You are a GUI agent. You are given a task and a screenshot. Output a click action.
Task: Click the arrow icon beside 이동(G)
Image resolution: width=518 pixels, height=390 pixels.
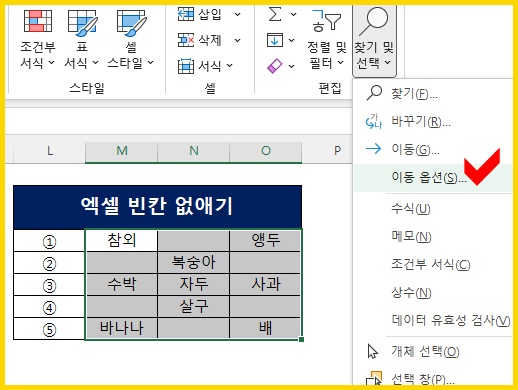pyautogui.click(x=373, y=149)
